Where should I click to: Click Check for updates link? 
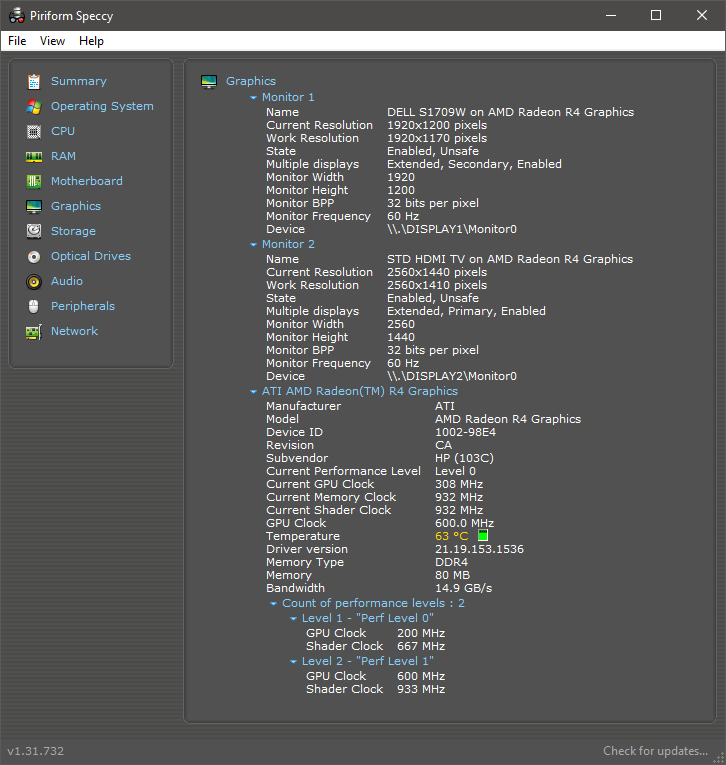[655, 751]
